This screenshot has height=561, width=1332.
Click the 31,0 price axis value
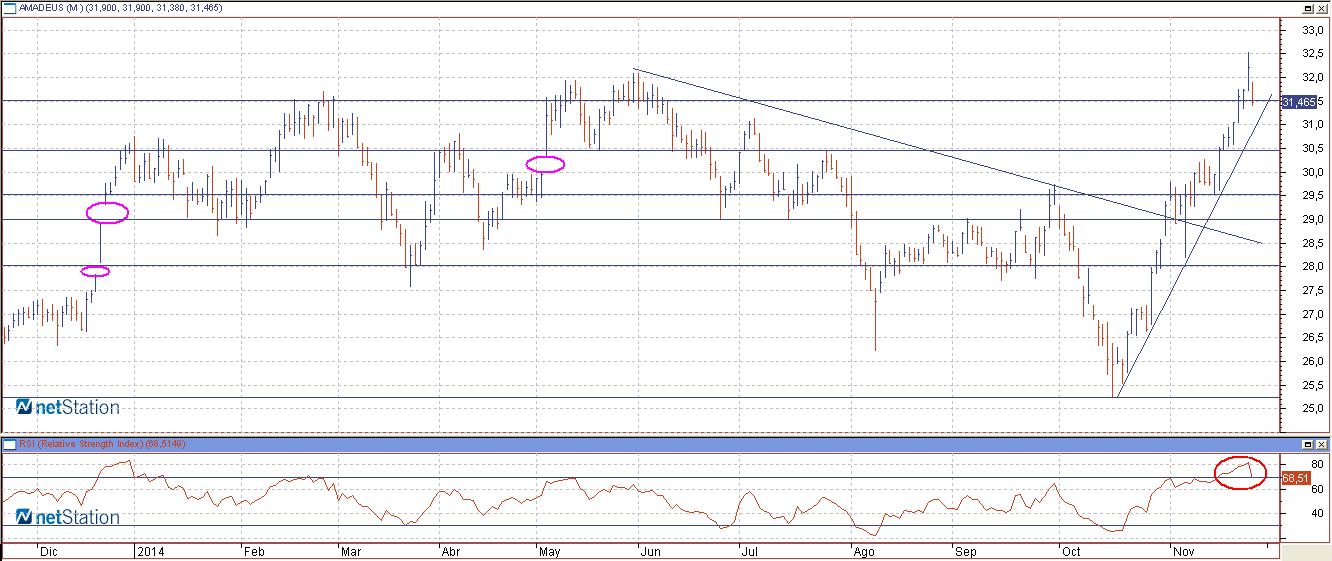(1312, 124)
